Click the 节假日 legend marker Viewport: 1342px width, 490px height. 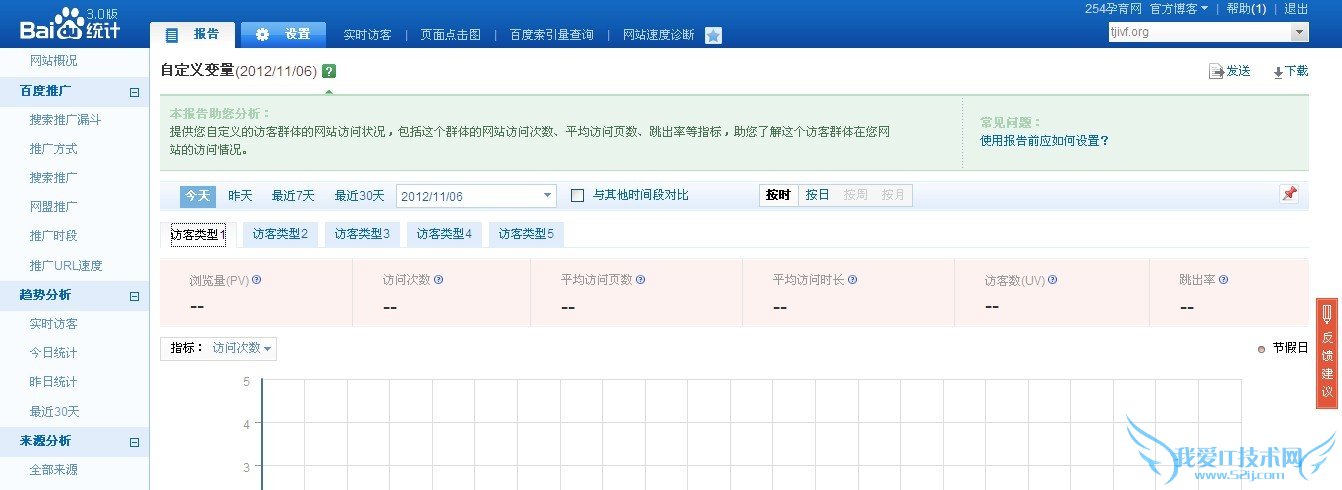point(1262,349)
